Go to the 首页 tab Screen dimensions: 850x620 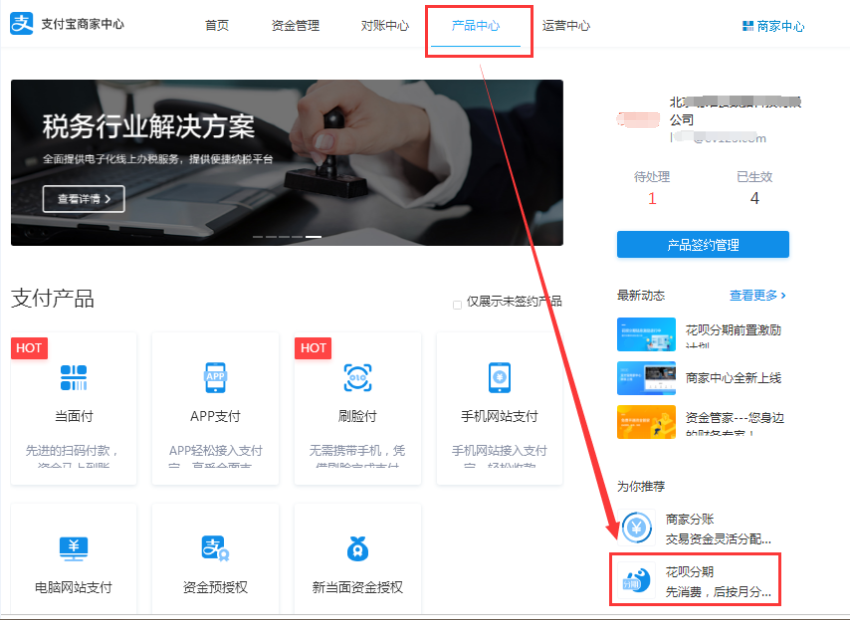point(217,25)
